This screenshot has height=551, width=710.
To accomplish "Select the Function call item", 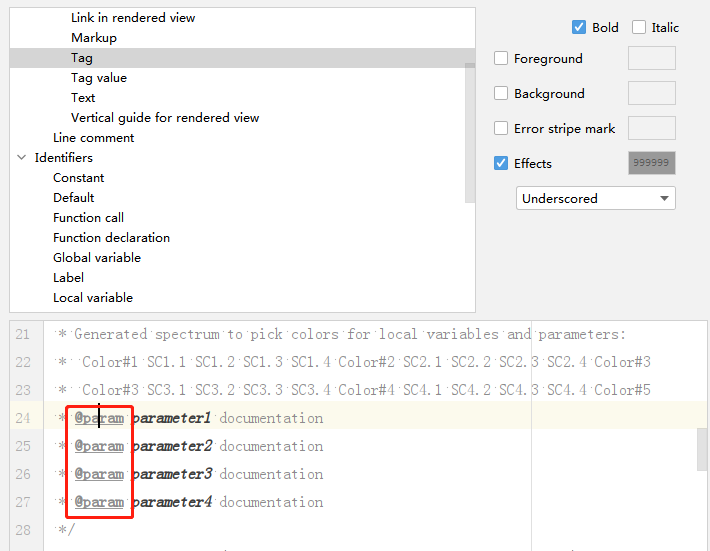I will [88, 218].
